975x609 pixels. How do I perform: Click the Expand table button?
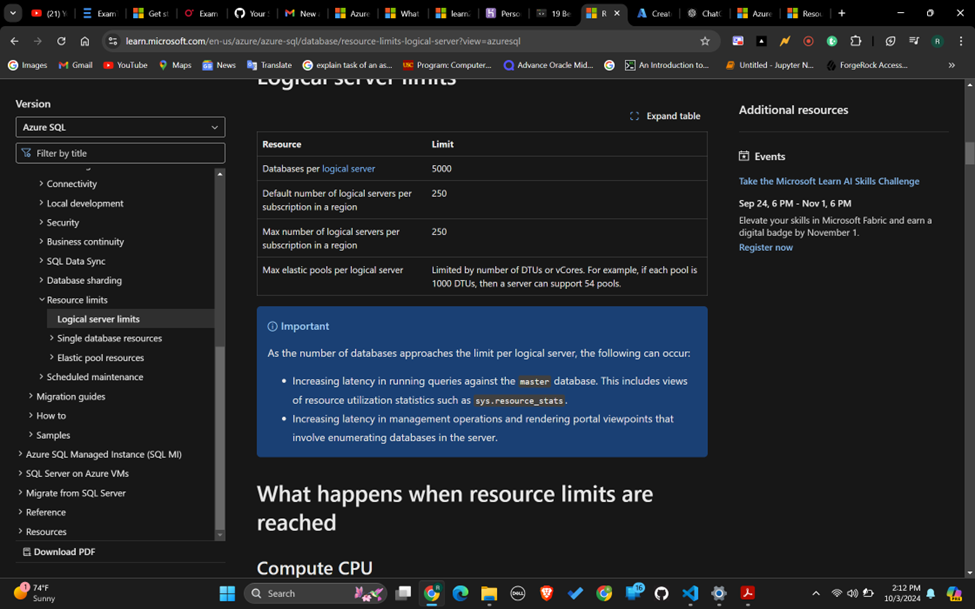point(665,116)
